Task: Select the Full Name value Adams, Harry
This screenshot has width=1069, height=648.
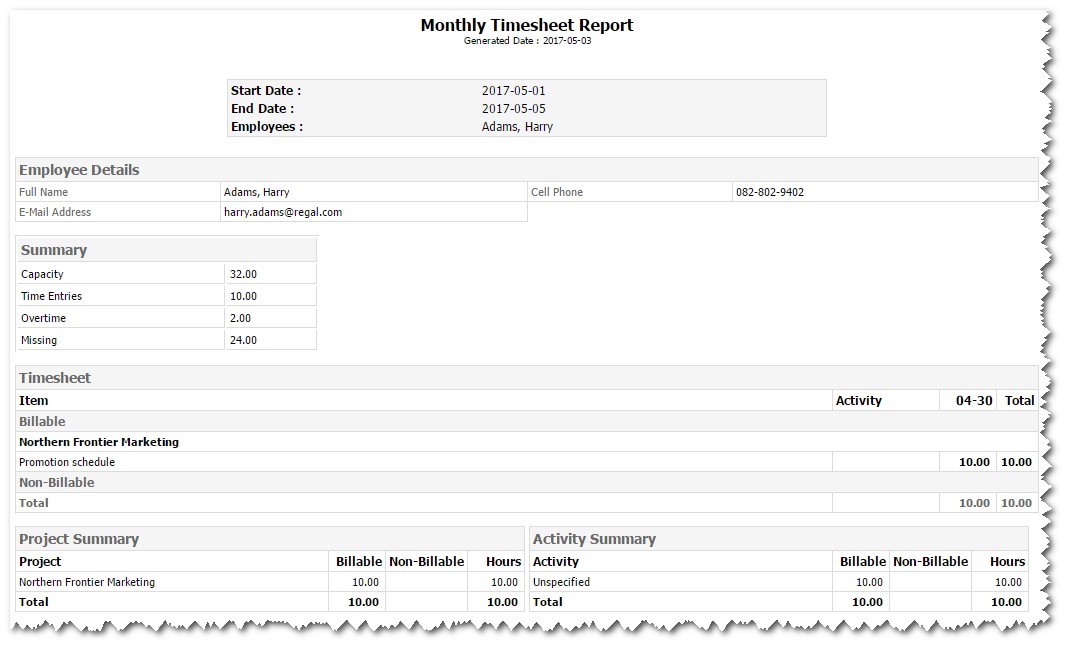Action: click(256, 192)
